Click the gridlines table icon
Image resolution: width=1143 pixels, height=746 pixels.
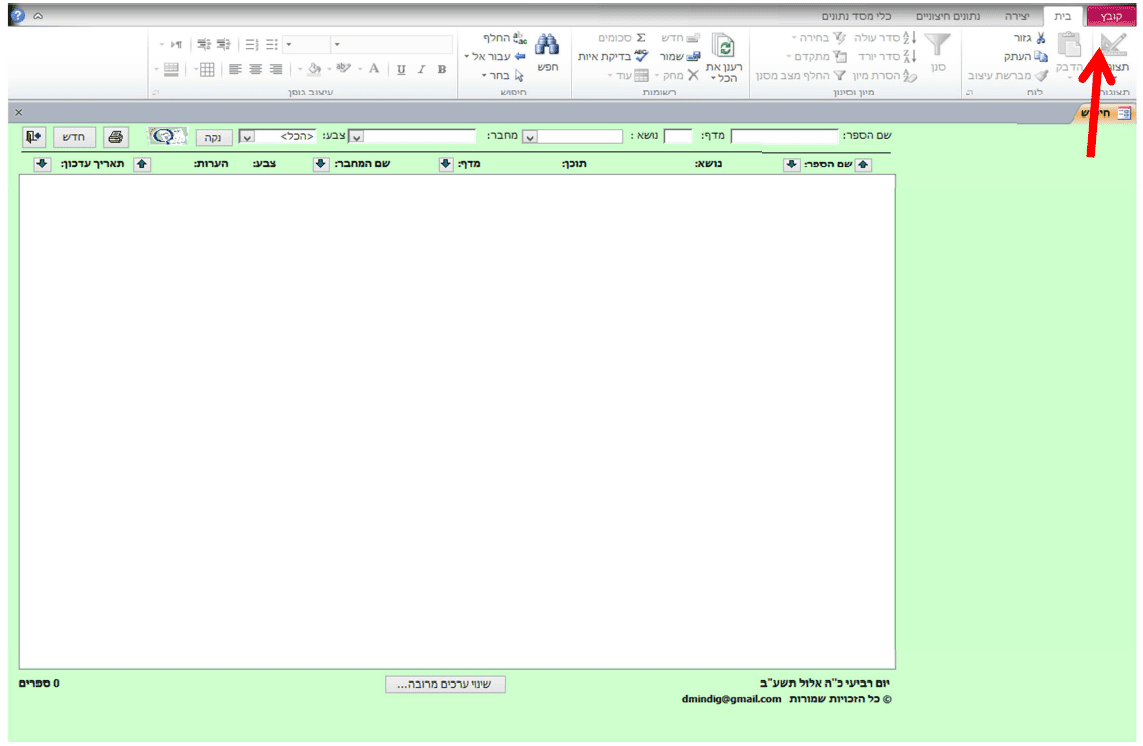(x=207, y=70)
